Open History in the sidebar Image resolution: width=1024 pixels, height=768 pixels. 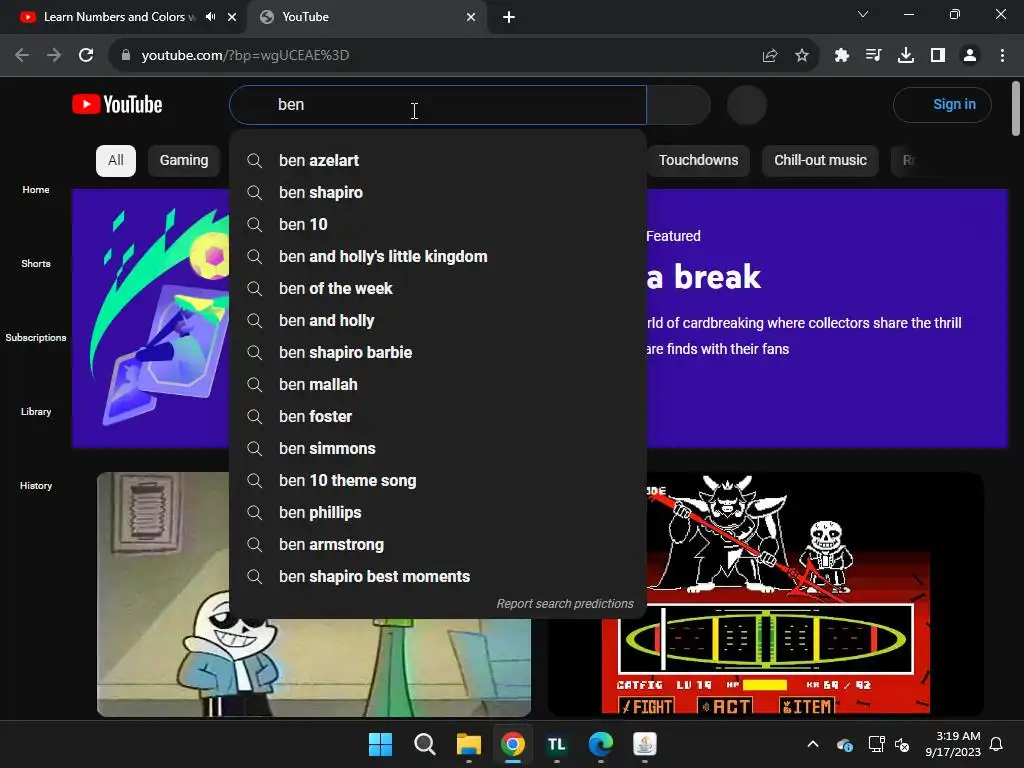point(36,486)
